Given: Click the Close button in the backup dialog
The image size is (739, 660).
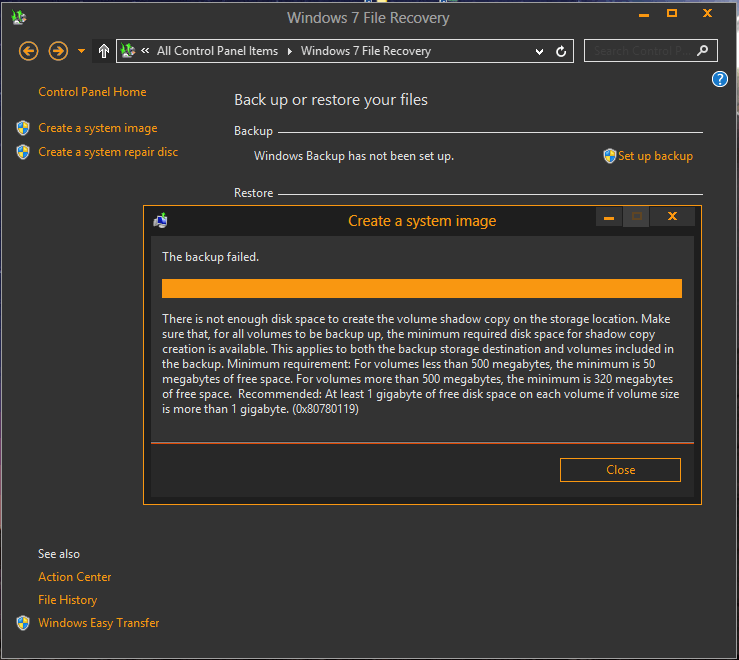Looking at the screenshot, I should pos(620,470).
